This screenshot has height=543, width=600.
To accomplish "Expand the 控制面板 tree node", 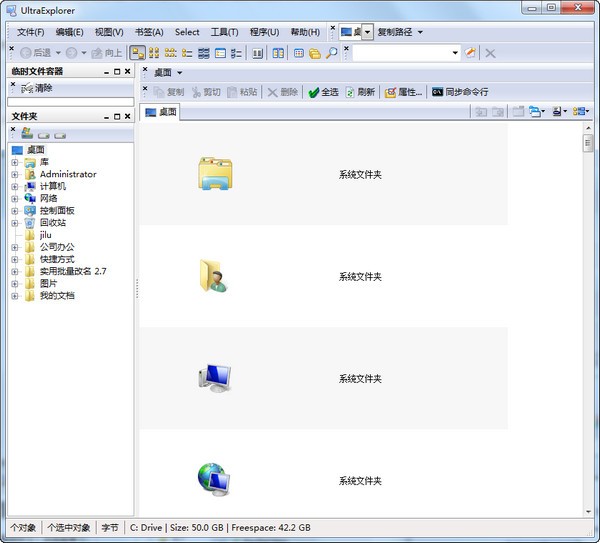I will [x=15, y=211].
